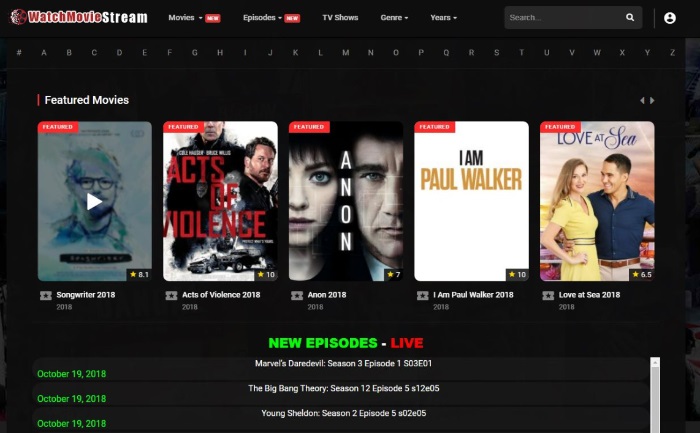Filter titles starting with letter G
This screenshot has height=433, width=700.
(195, 53)
